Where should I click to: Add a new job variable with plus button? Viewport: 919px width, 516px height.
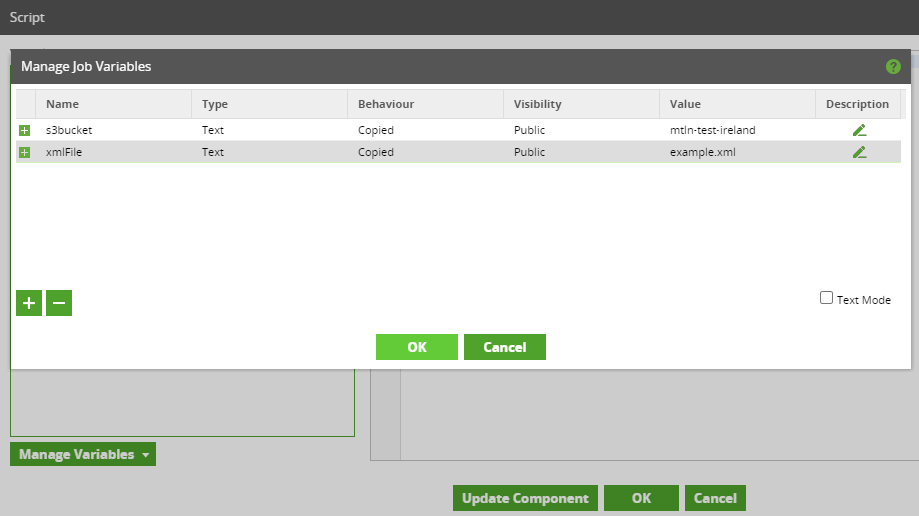tap(29, 303)
